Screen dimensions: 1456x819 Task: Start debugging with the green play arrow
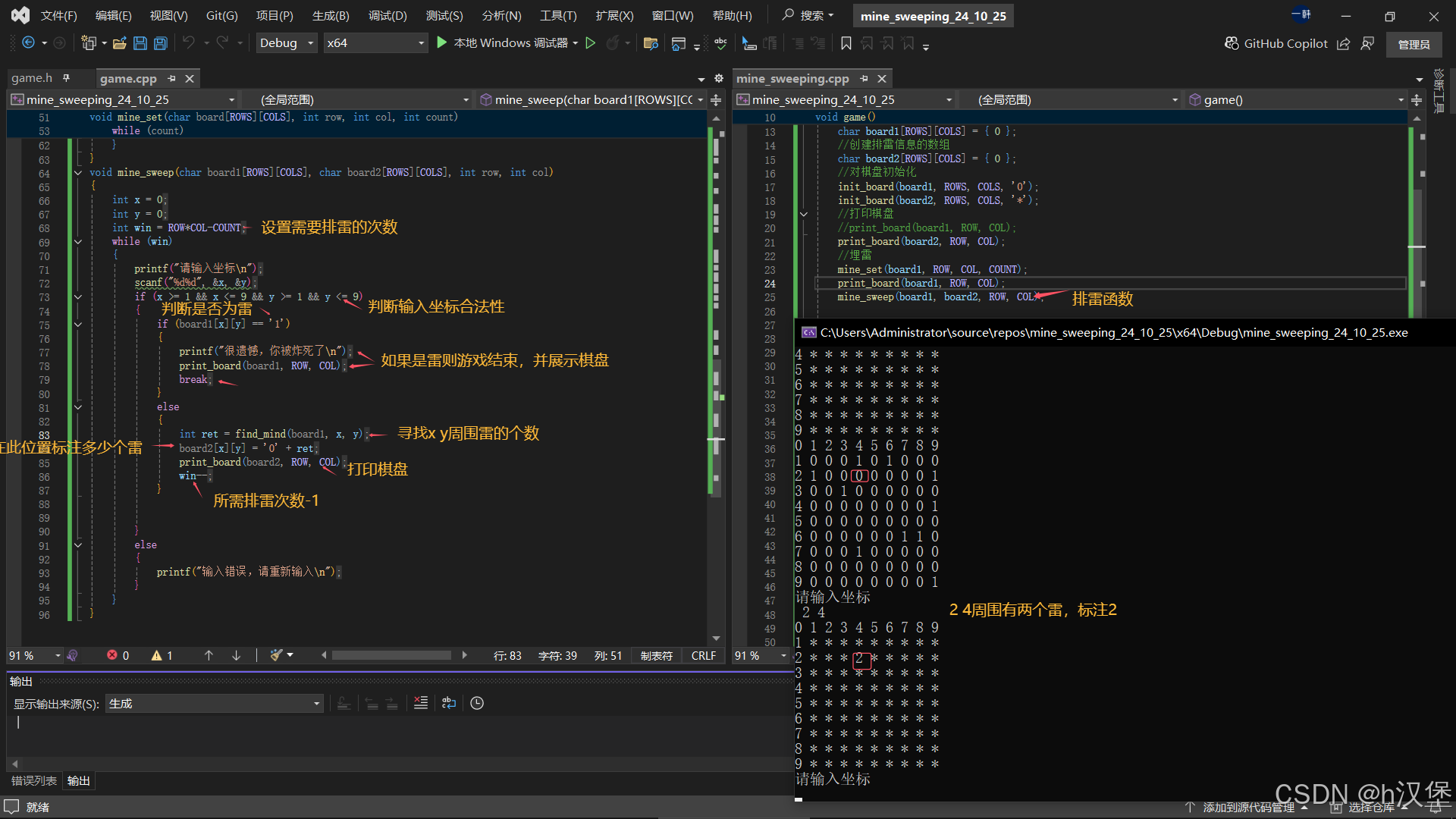(442, 43)
